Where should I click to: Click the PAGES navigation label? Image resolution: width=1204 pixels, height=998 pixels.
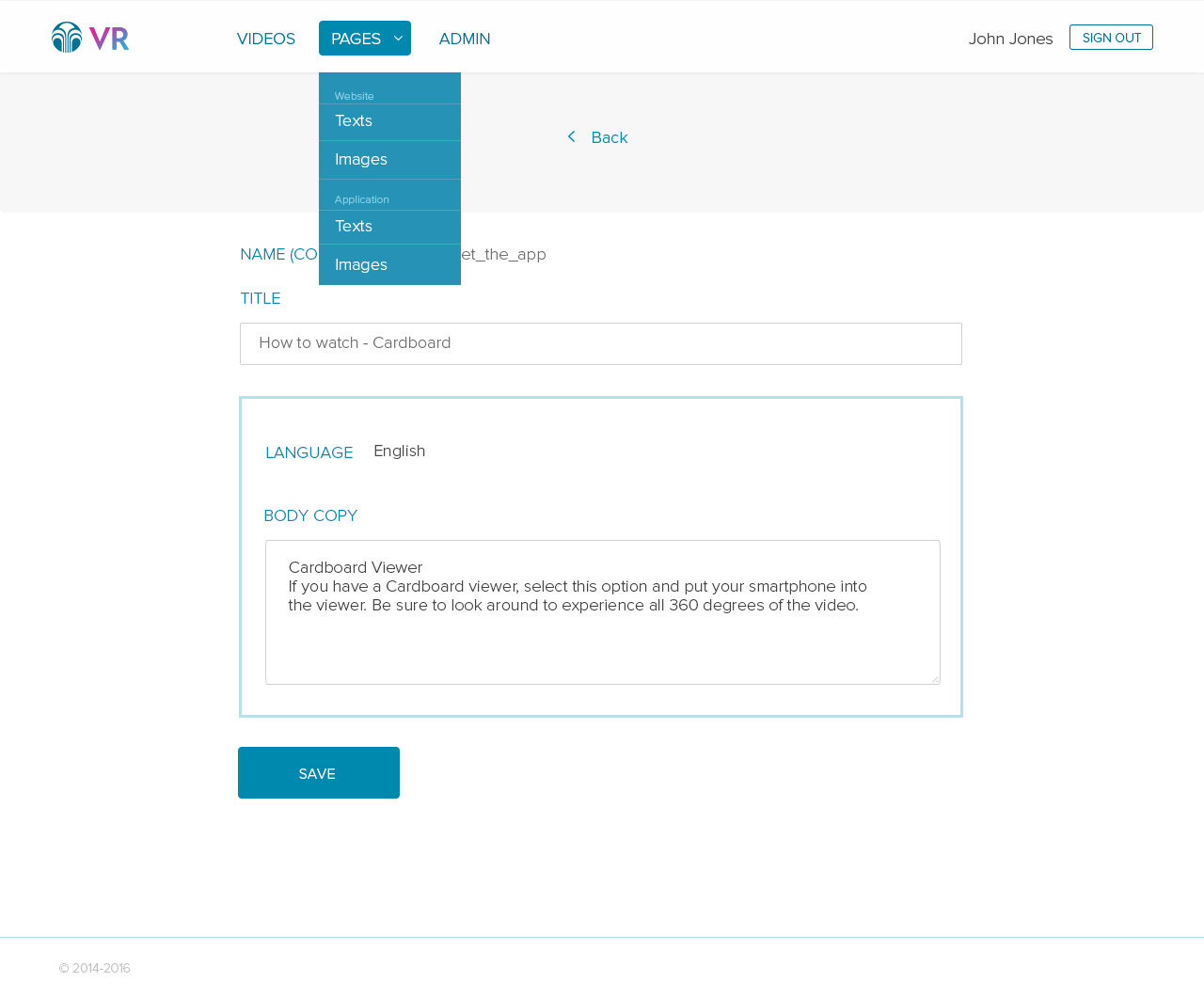(356, 39)
